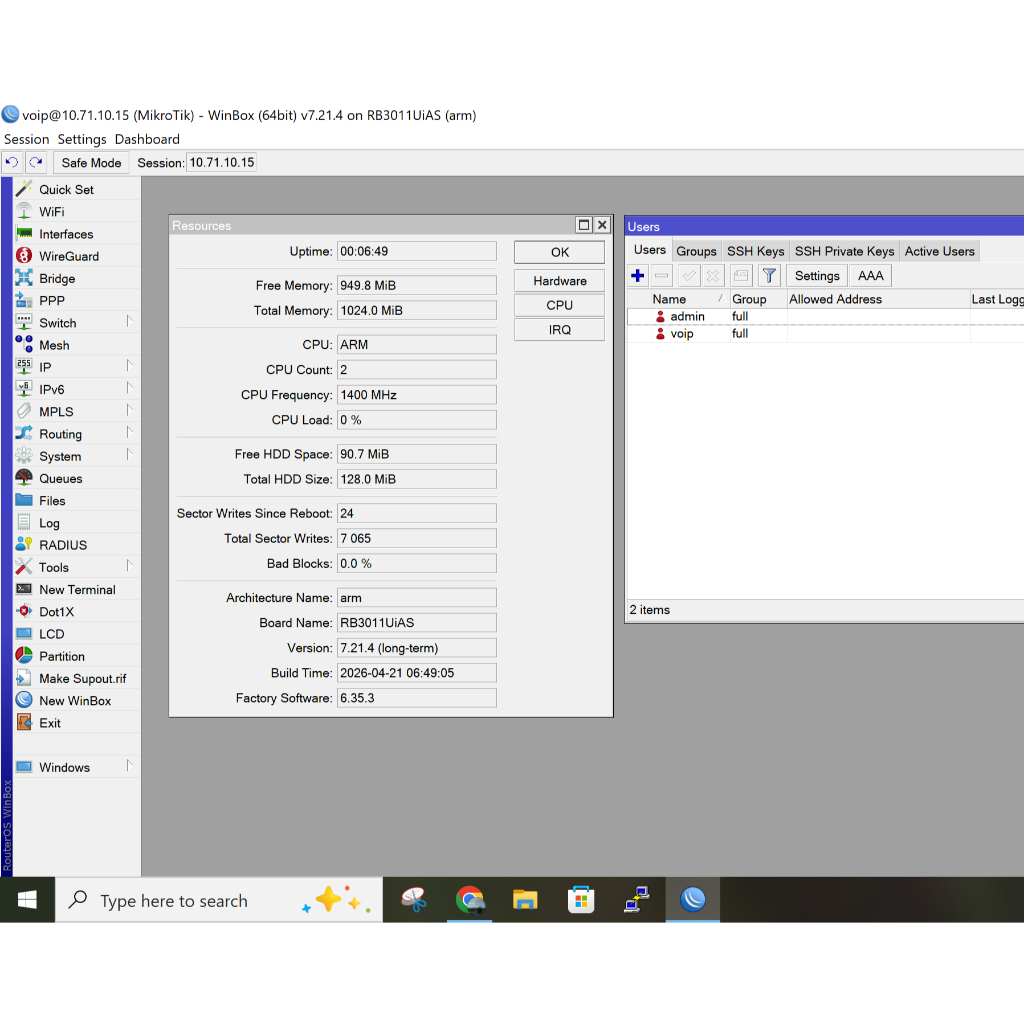The width and height of the screenshot is (1024, 1024).
Task: Open the Dot1X menu
Action: click(76, 611)
